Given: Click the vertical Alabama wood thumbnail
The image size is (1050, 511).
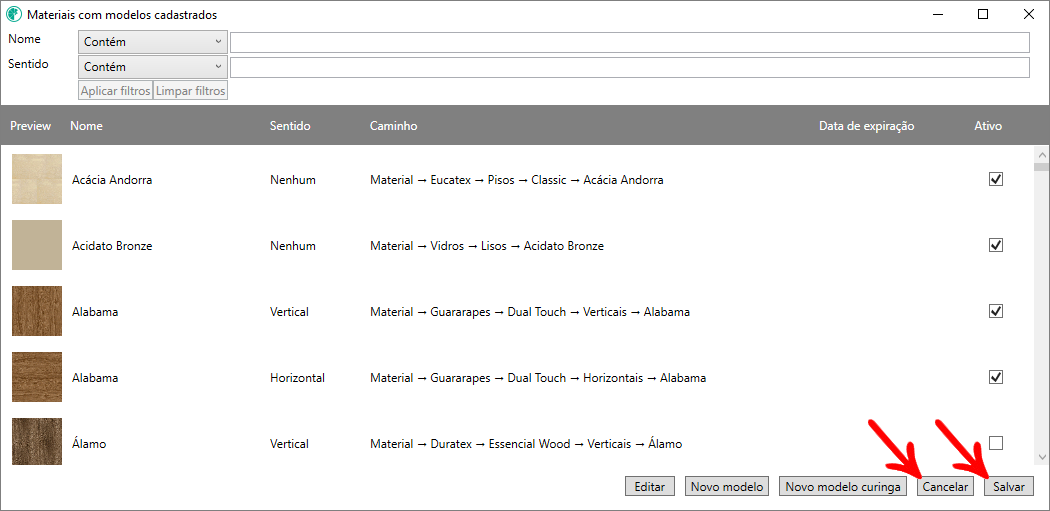Looking at the screenshot, I should click(37, 311).
